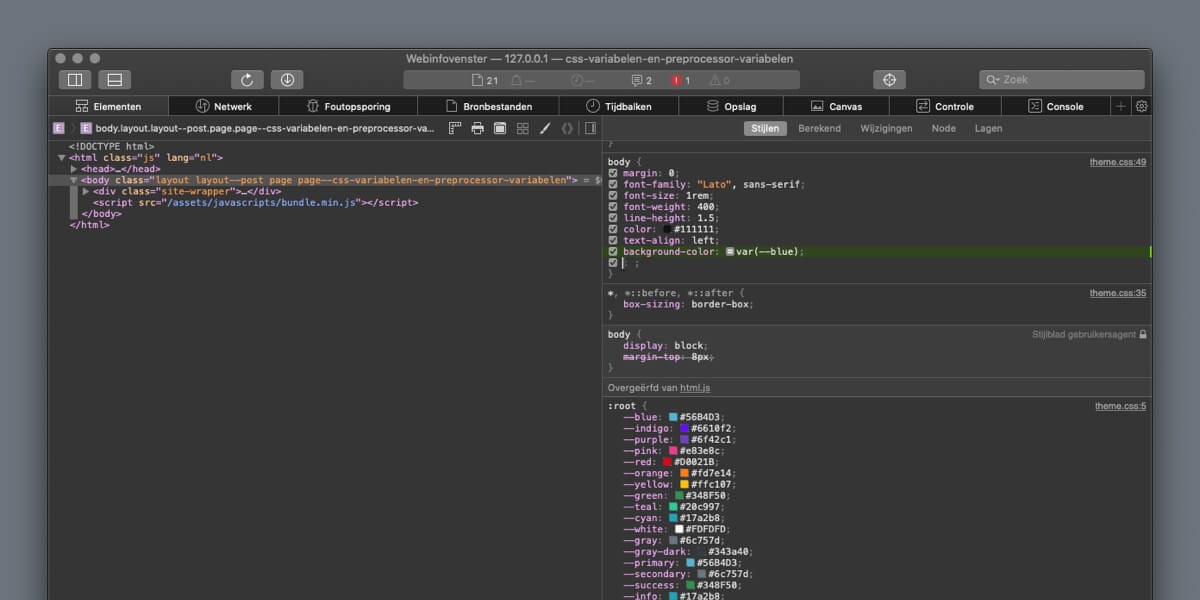Open Web Inspector settings gear
1200x600 pixels.
click(x=1142, y=106)
